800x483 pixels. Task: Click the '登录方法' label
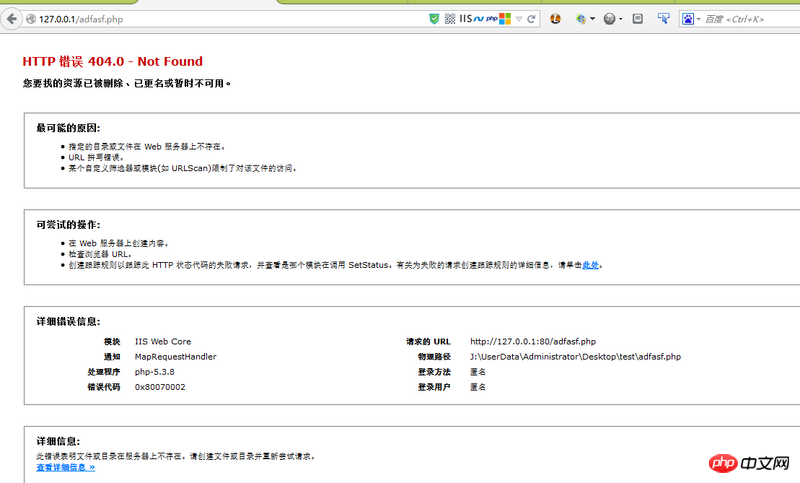[434, 372]
